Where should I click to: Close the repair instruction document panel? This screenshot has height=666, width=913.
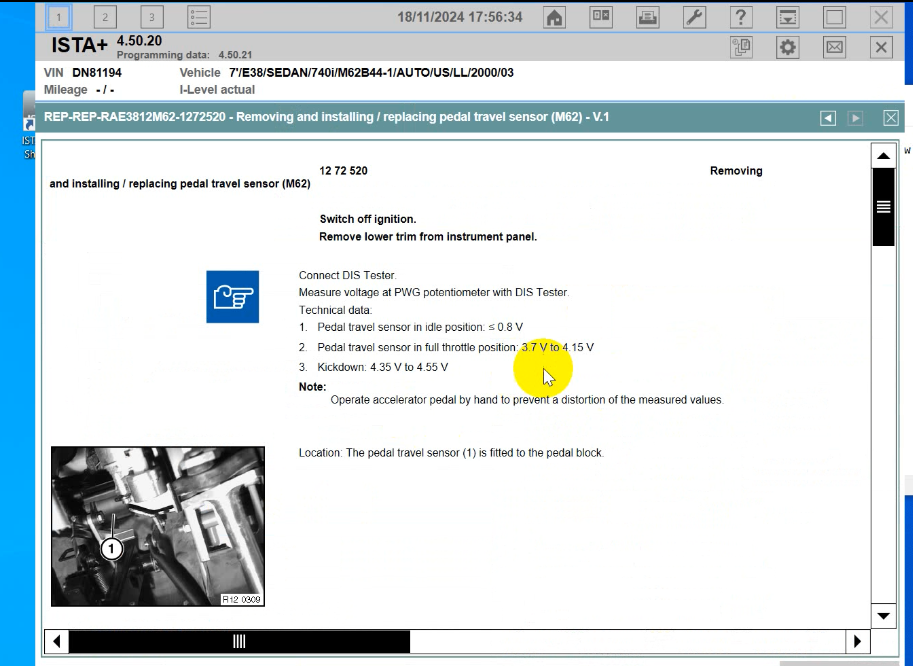coord(891,118)
